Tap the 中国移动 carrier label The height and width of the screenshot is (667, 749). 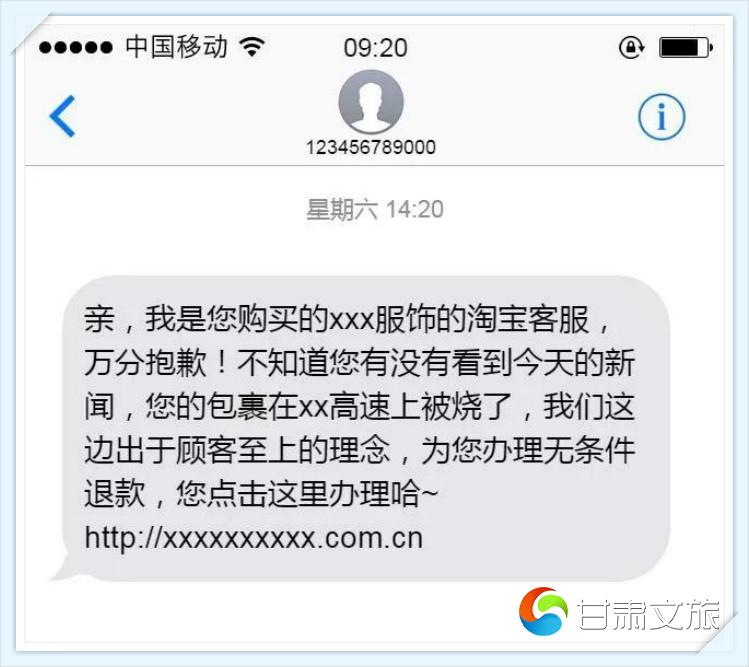click(x=176, y=47)
